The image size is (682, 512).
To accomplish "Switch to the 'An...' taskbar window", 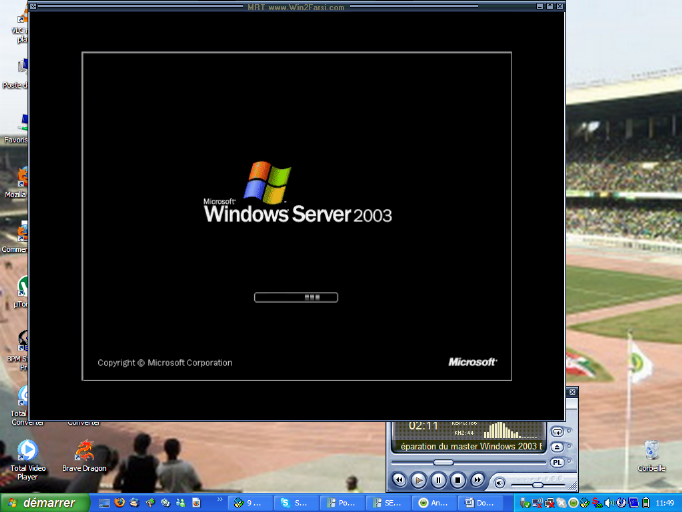I will [x=435, y=503].
